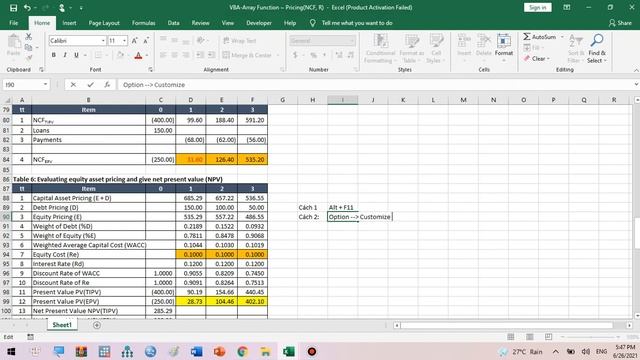640x360 pixels.
Task: Expand the AutoSum dropdown arrow
Action: click(x=562, y=37)
